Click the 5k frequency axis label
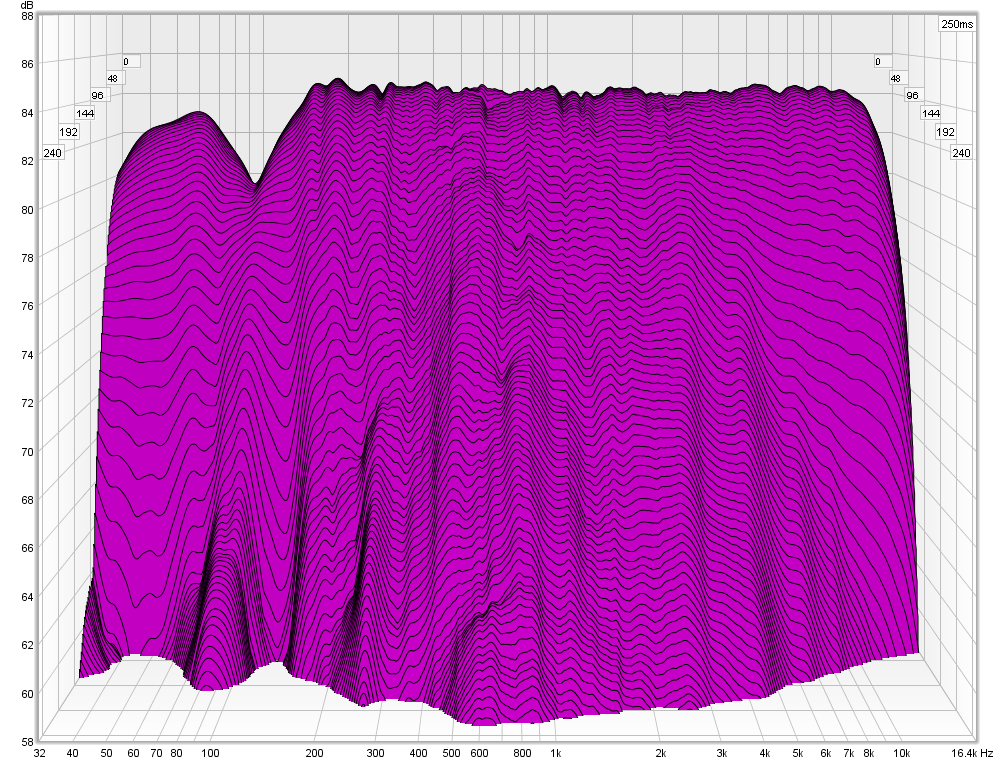 coord(798,753)
